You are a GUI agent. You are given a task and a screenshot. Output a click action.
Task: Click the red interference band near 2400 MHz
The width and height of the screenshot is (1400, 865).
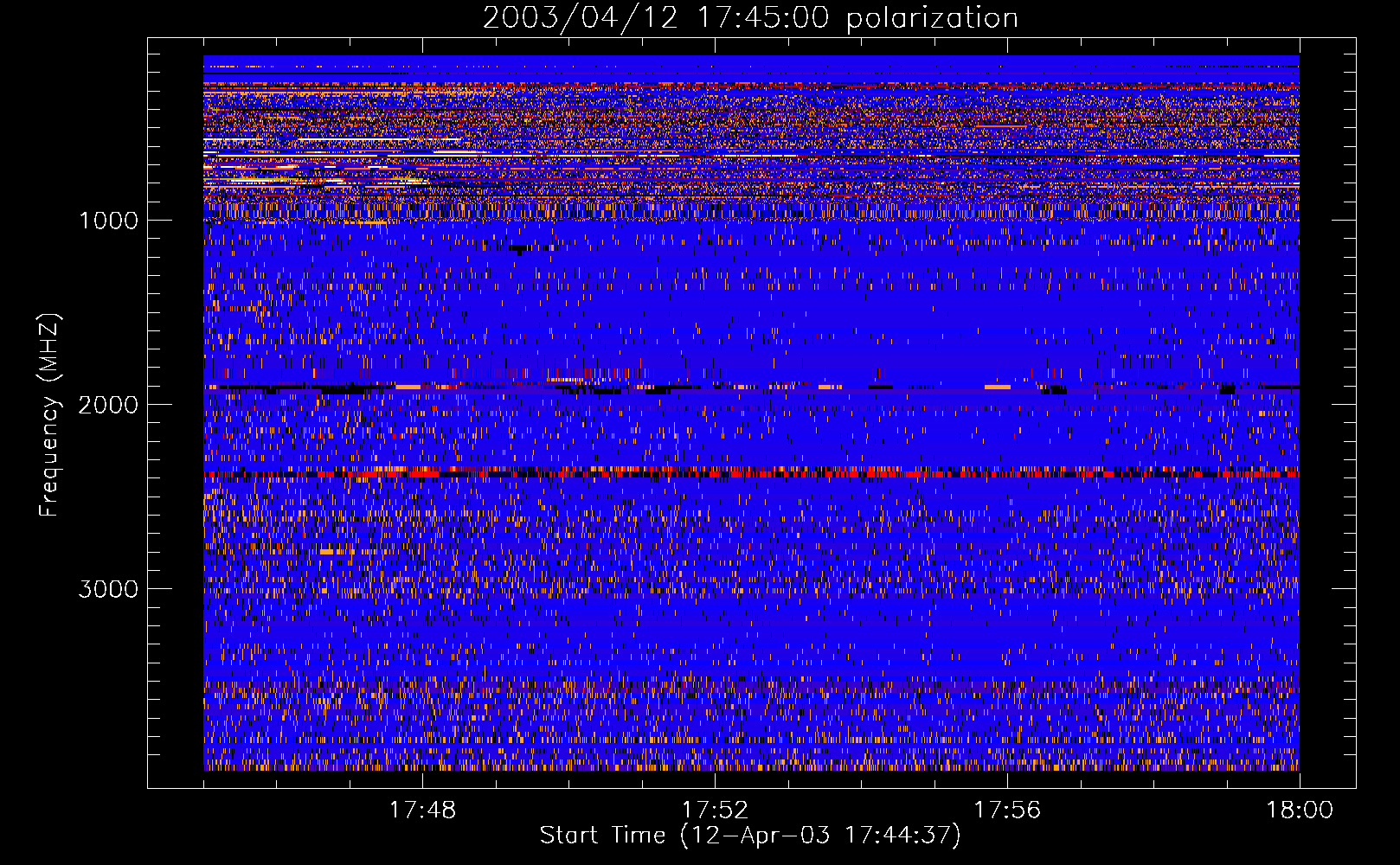tap(751, 472)
